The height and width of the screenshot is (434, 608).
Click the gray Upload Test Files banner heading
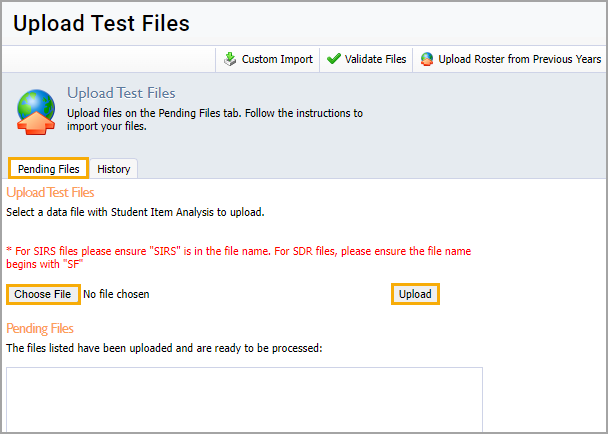121,93
